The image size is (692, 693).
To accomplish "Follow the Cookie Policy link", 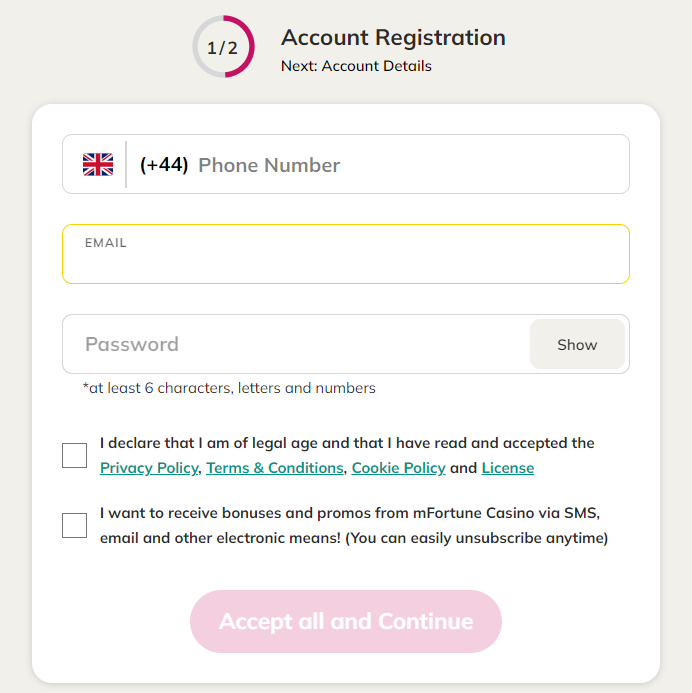I will pyautogui.click(x=398, y=468).
